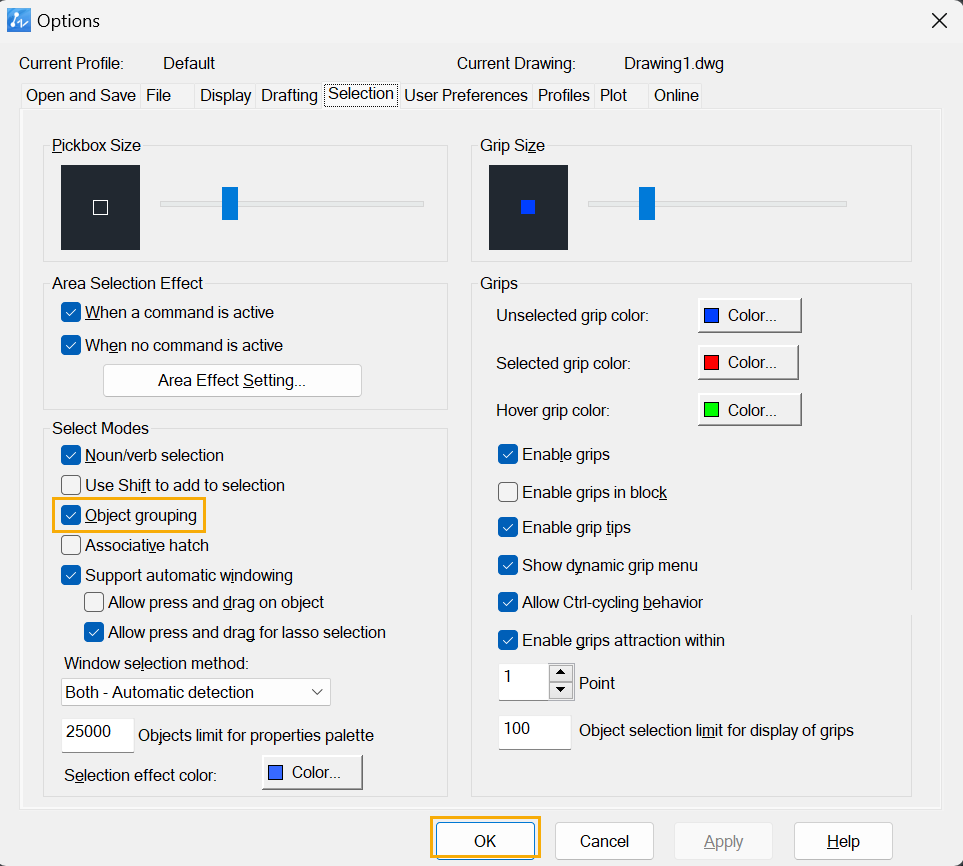Screen dimensions: 963x866
Task: Switch to the Profiles tab
Action: click(x=563, y=95)
